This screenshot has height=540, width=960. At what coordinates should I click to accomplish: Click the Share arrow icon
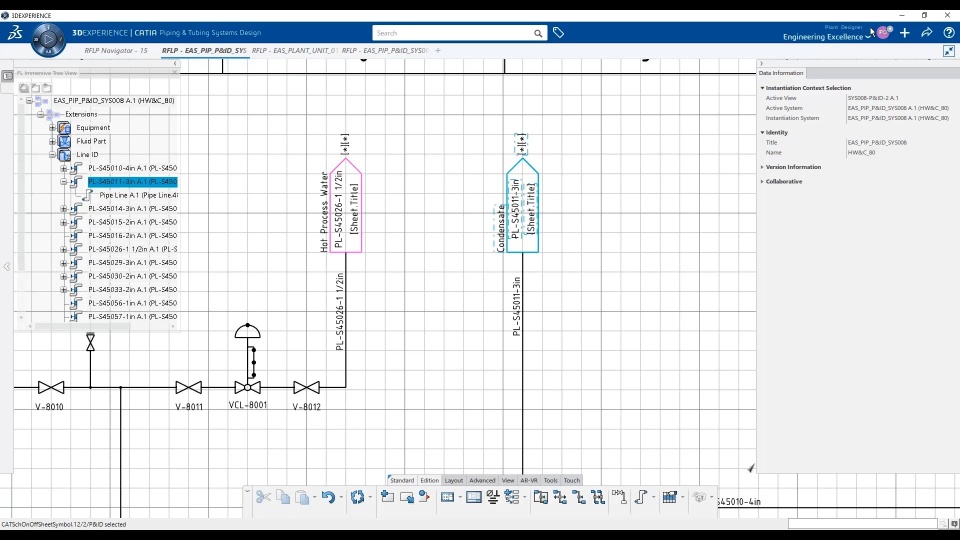point(927,32)
